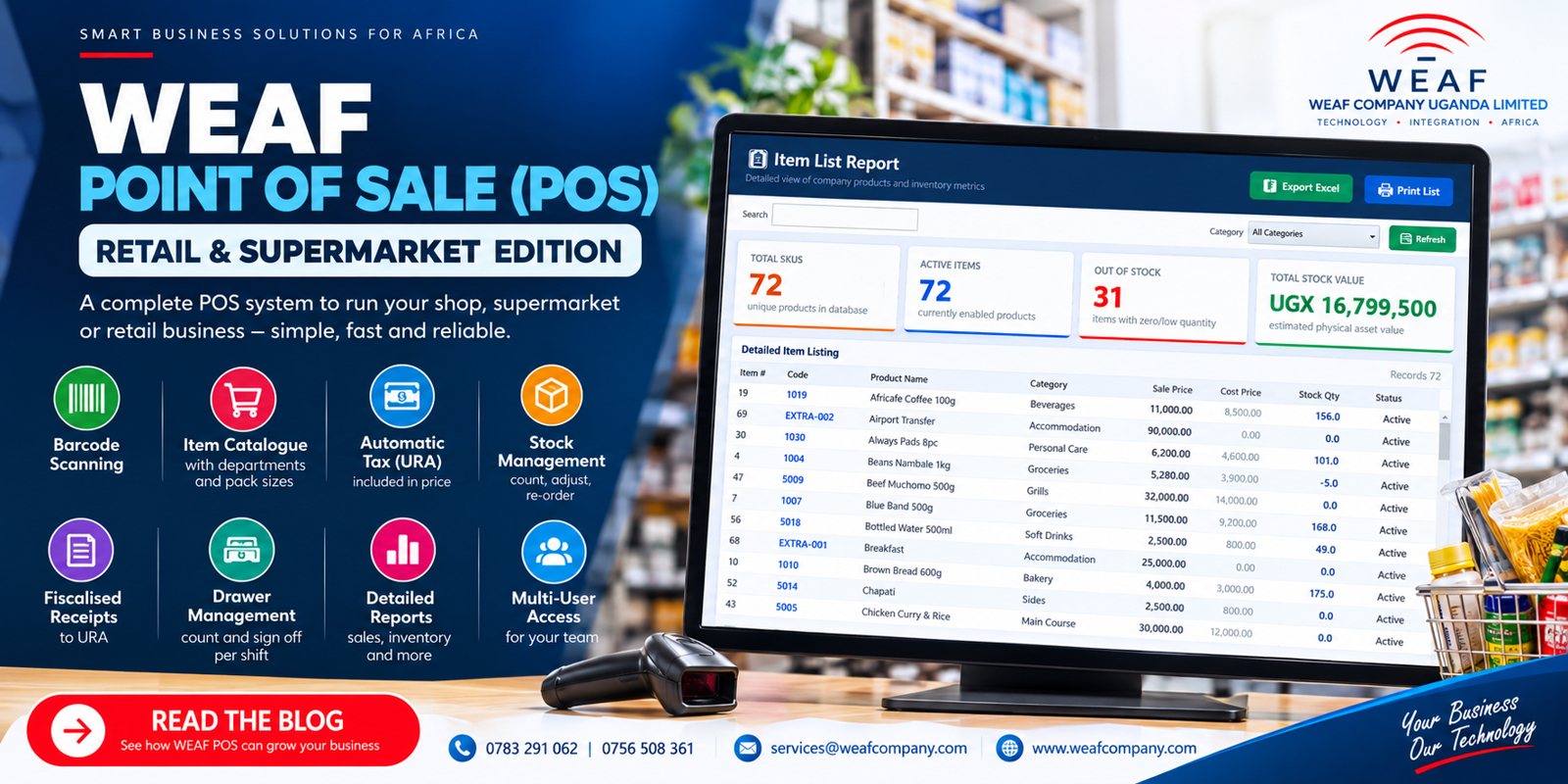The width and height of the screenshot is (1568, 784).
Task: Click the Item List Report title icon
Action: (758, 159)
